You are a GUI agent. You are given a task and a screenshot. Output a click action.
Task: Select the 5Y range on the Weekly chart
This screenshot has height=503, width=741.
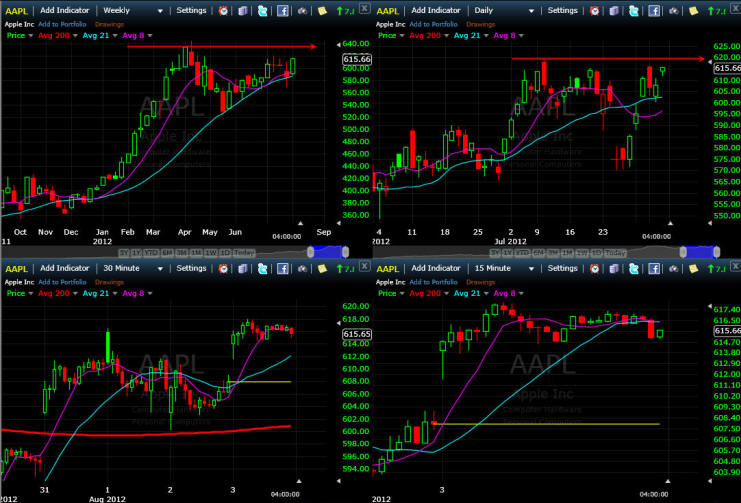(x=124, y=253)
